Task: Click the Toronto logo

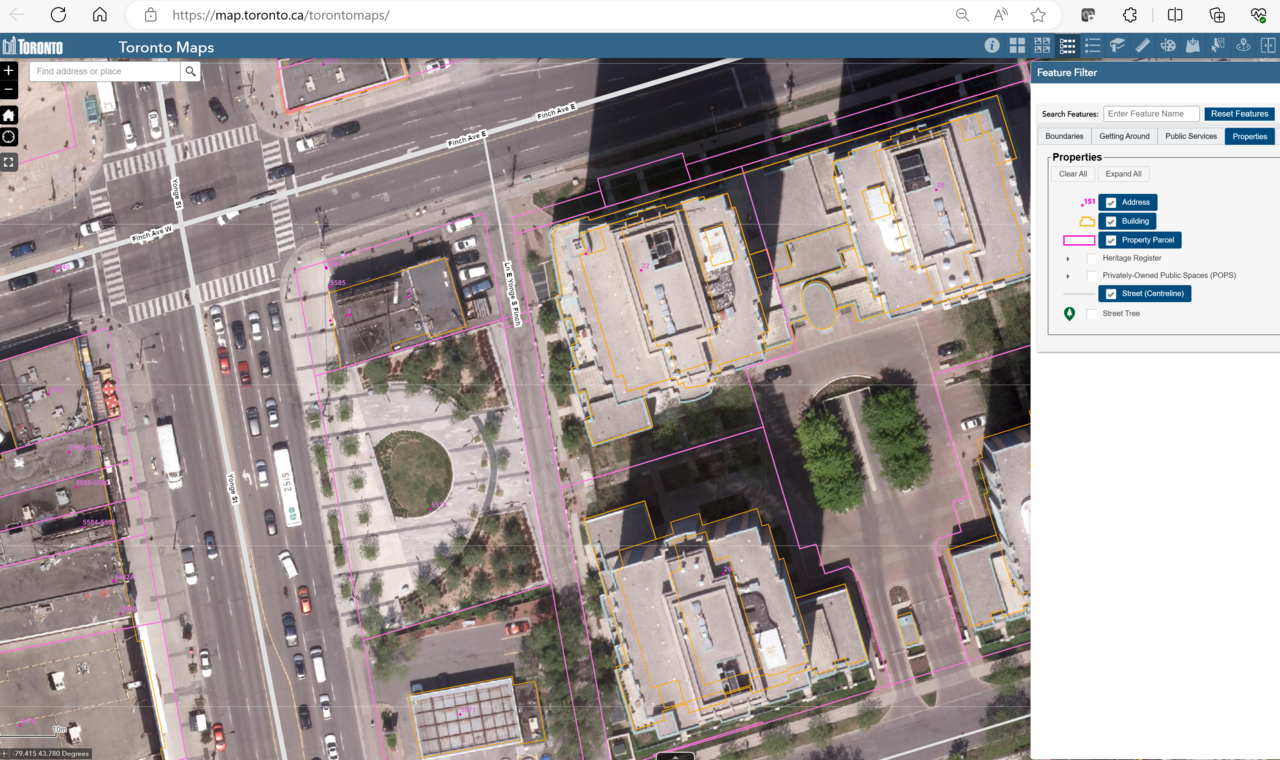Action: pos(33,46)
